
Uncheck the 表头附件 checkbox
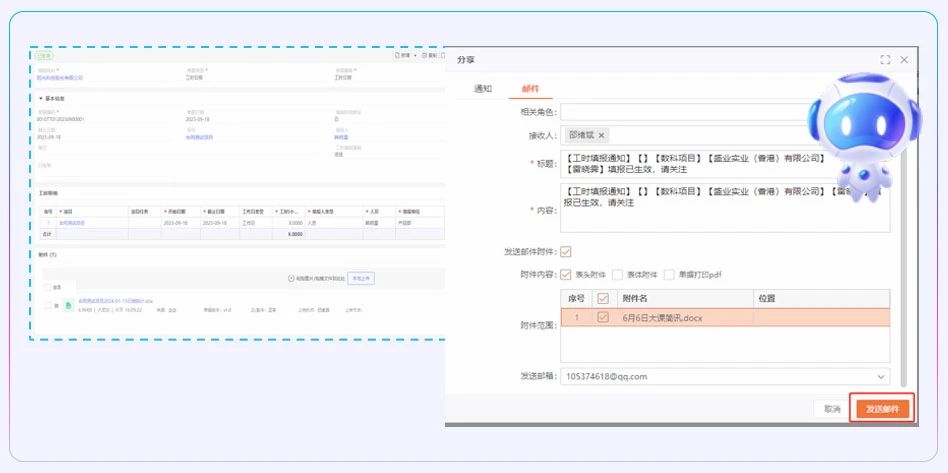[566, 274]
